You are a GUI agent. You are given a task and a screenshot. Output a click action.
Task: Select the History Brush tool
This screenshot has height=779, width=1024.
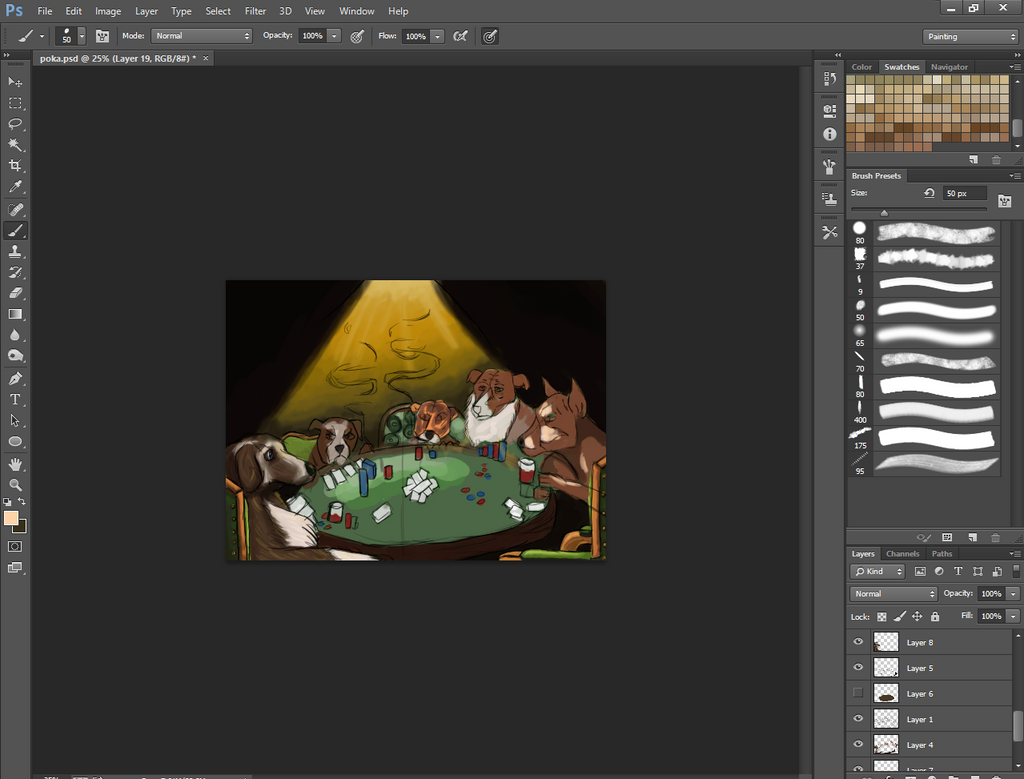[x=15, y=272]
